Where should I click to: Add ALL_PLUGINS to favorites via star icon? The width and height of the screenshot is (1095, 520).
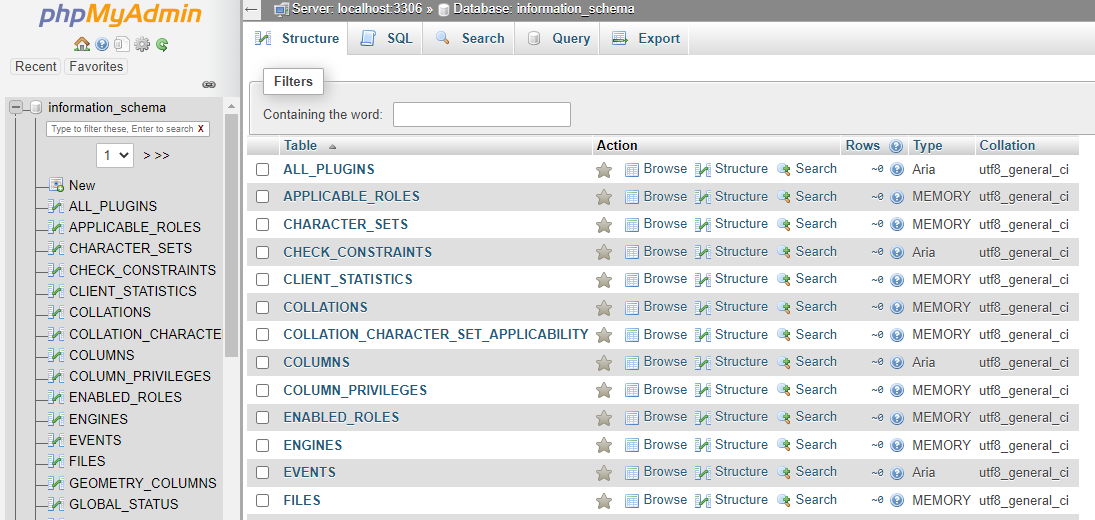604,170
